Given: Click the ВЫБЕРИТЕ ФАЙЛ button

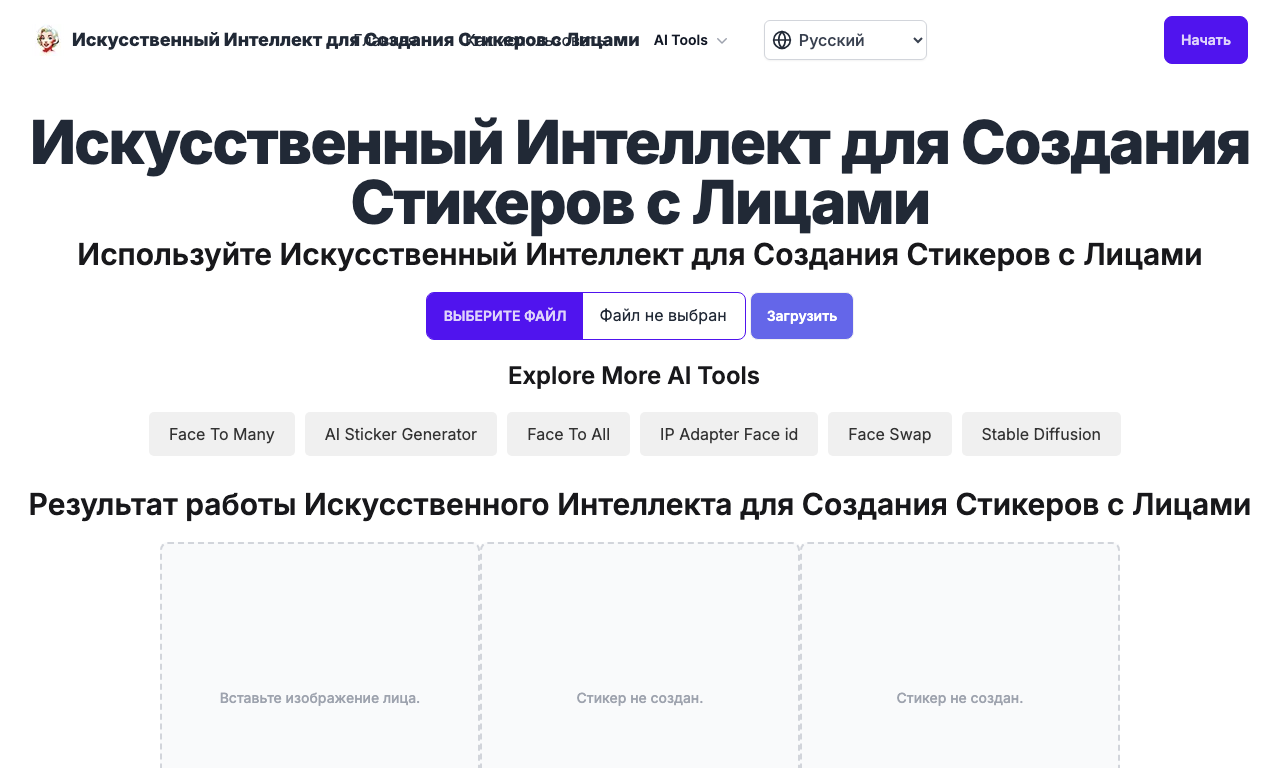Looking at the screenshot, I should [505, 316].
